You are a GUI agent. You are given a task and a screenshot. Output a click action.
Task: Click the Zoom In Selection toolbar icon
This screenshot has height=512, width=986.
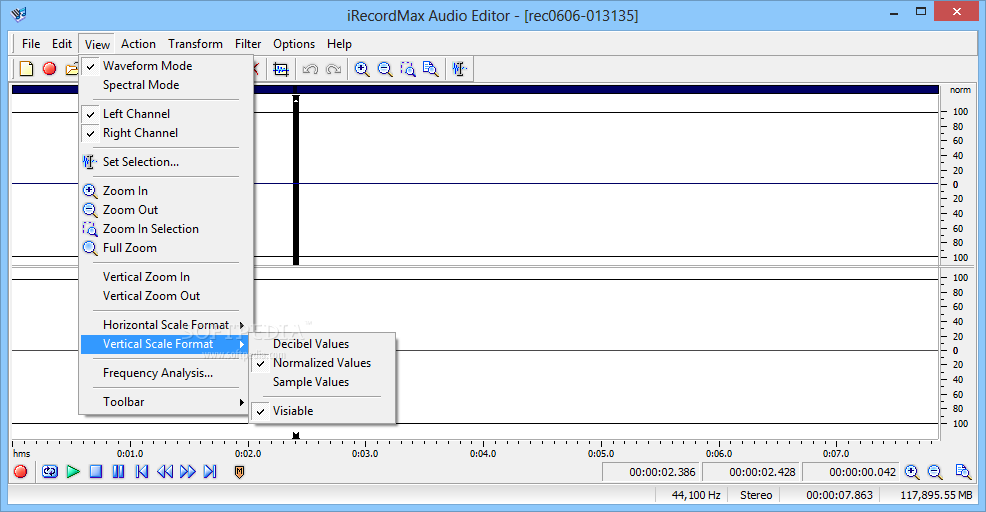pos(407,69)
